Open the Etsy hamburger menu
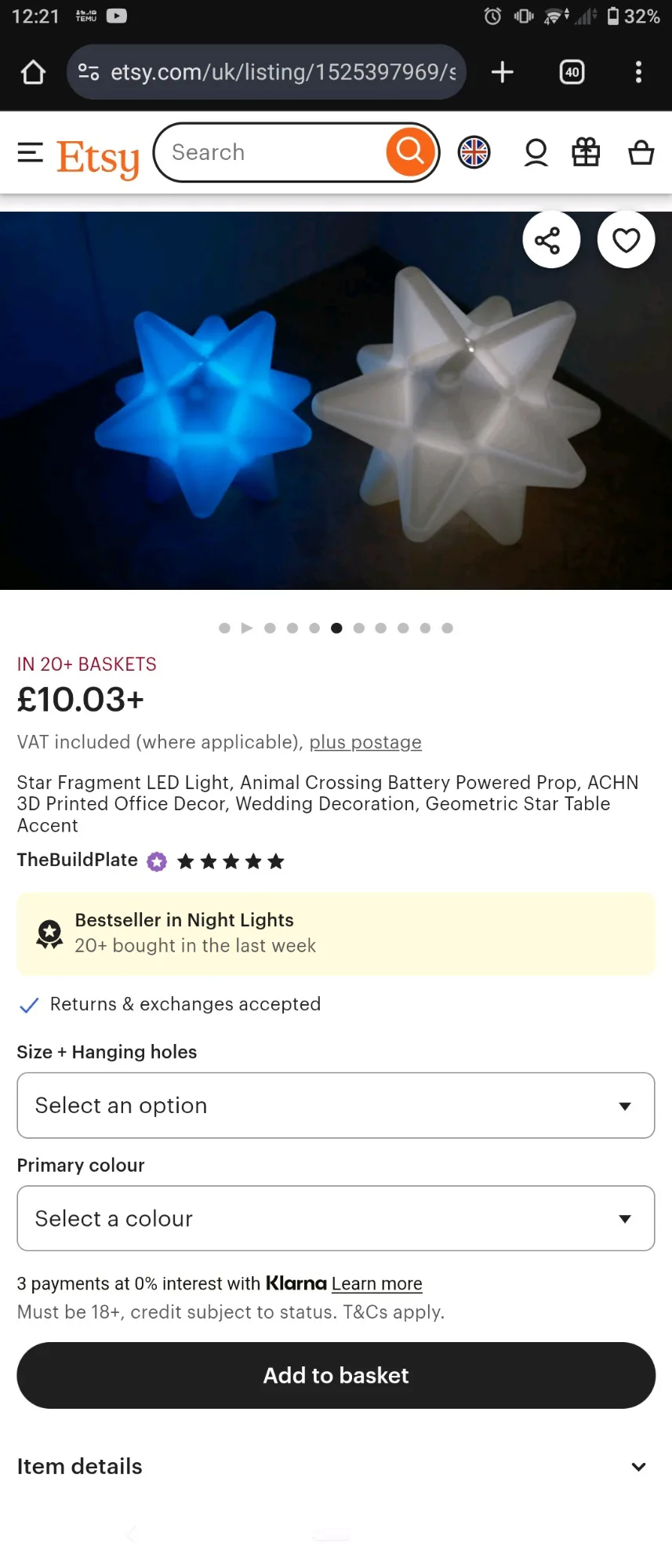This screenshot has height=1568, width=672. [31, 152]
